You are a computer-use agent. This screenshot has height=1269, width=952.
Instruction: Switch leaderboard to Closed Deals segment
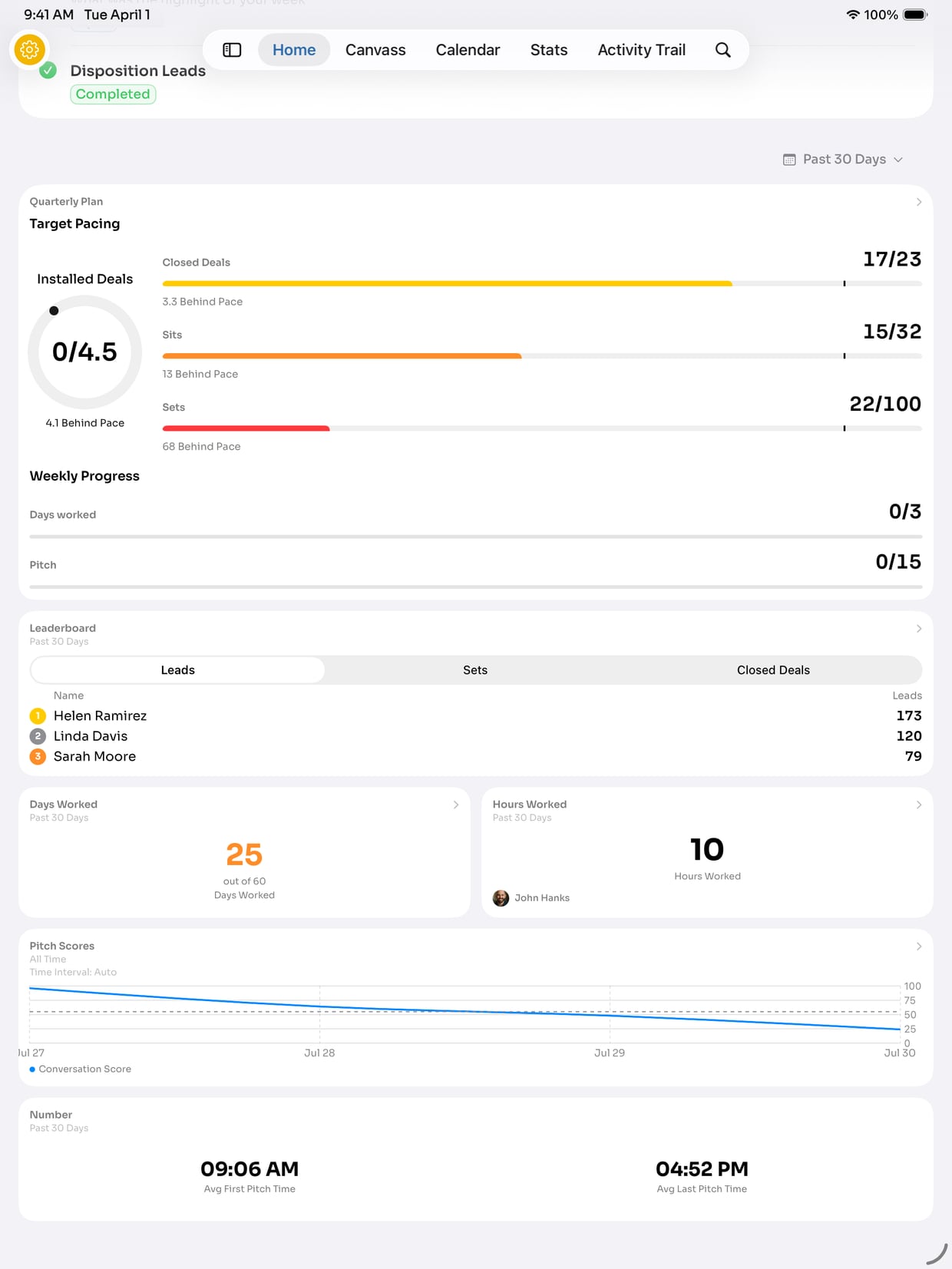click(x=773, y=670)
